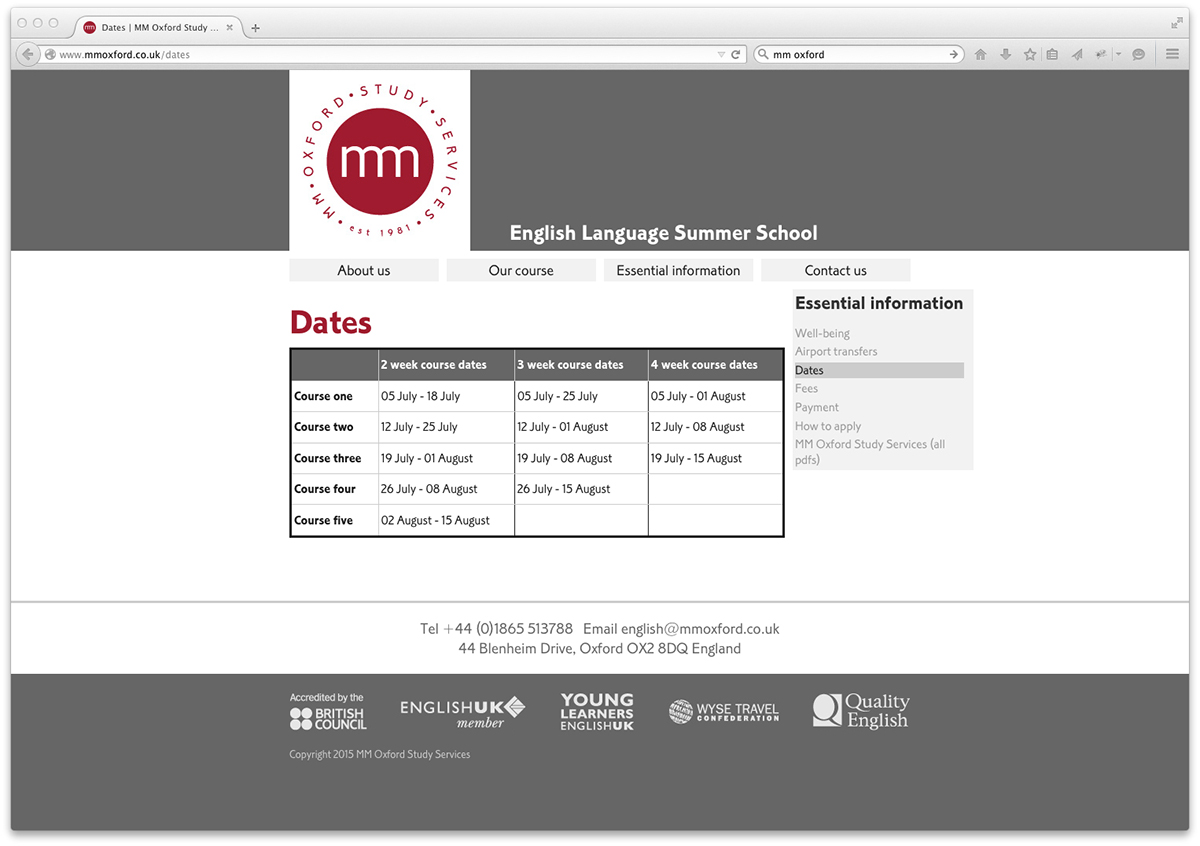This screenshot has width=1200, height=846.
Task: Bookmark this page with the star icon
Action: [x=1029, y=55]
